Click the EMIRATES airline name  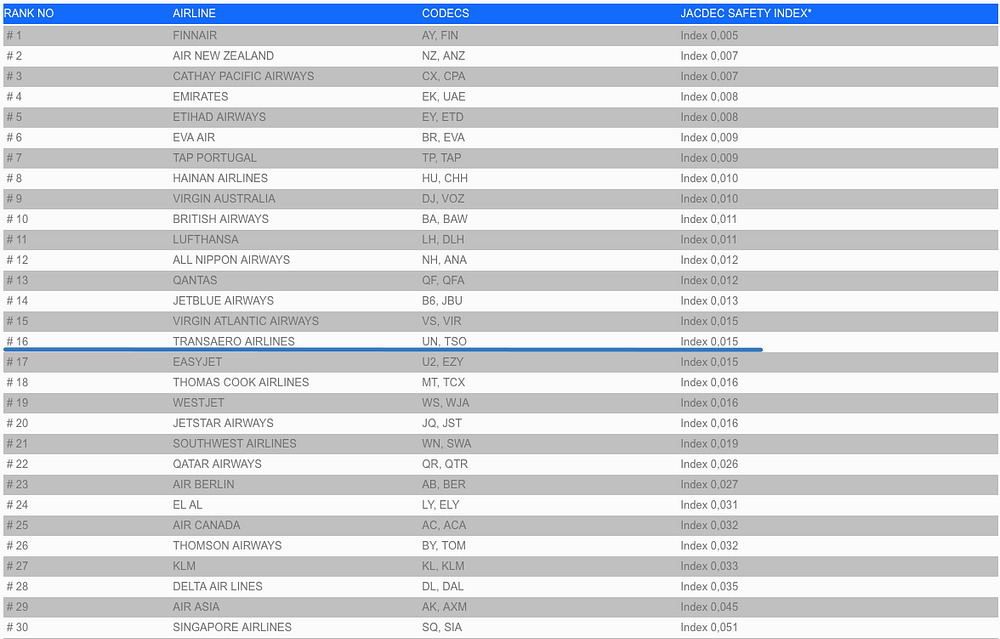(x=200, y=97)
